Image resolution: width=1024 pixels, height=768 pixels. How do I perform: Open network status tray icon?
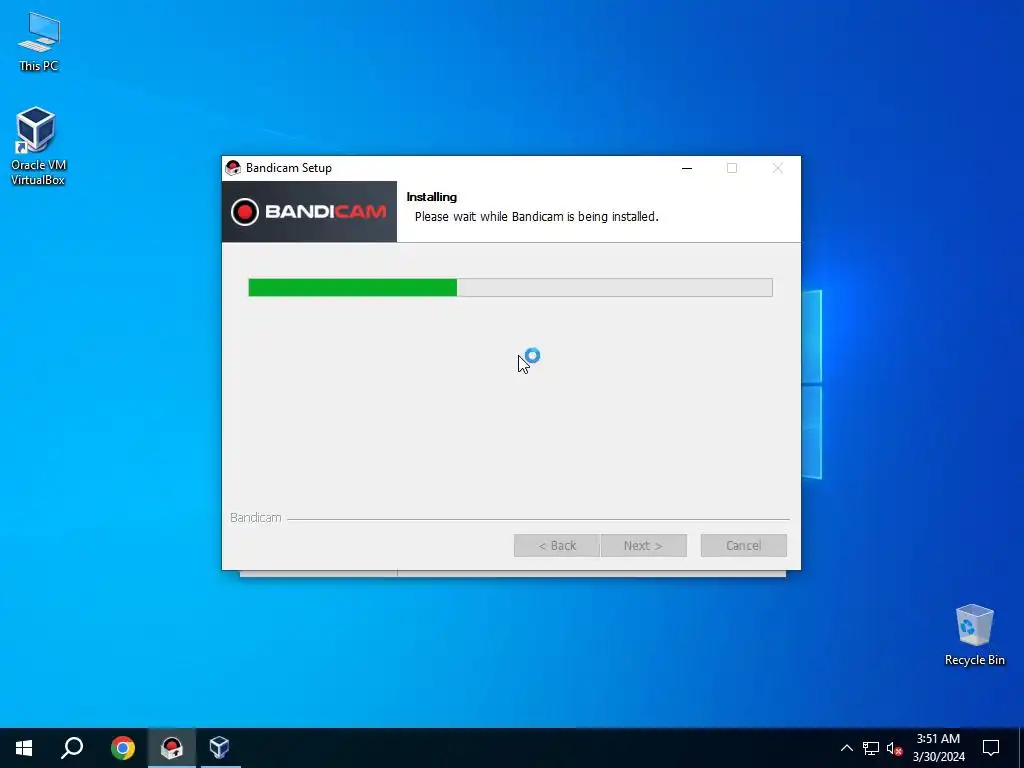coord(871,748)
